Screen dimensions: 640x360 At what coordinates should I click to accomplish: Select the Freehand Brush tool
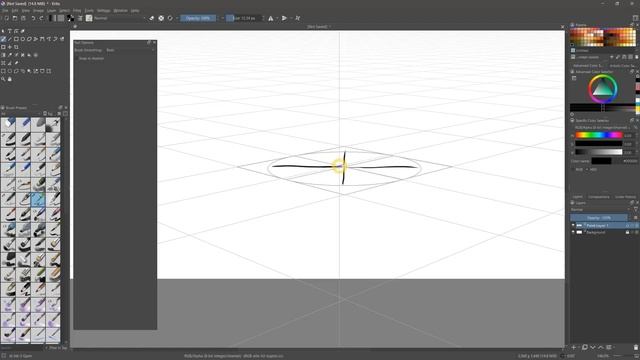tap(3, 39)
